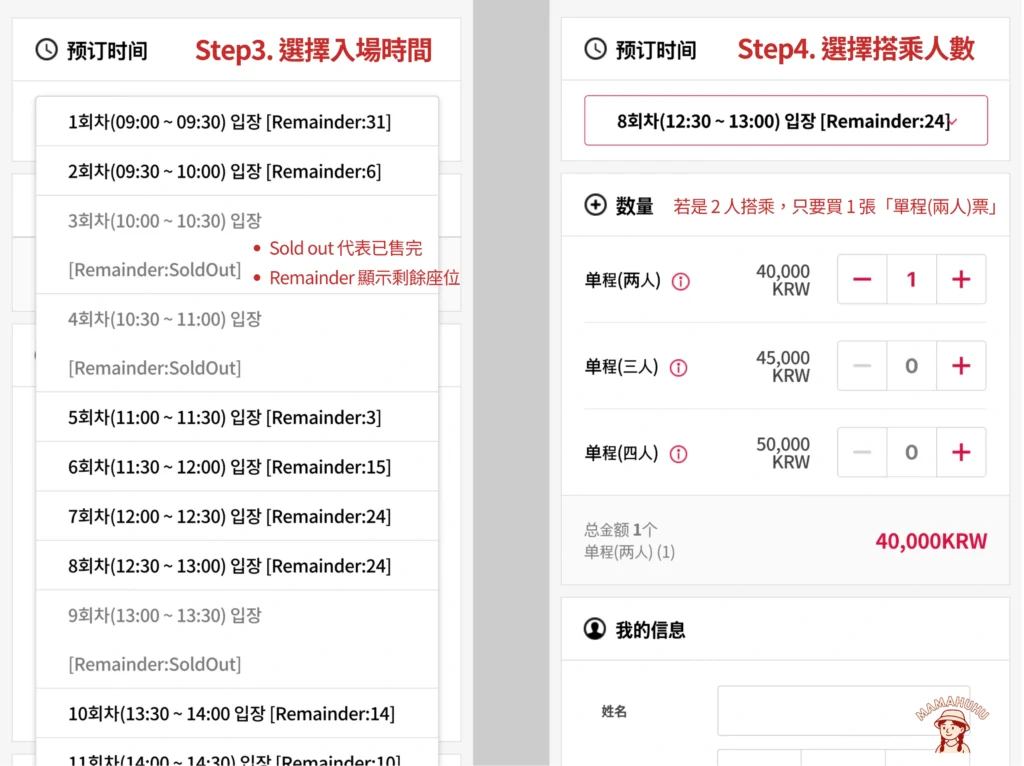Click the 姓名 name input field
The image size is (1024, 766).
(x=844, y=710)
